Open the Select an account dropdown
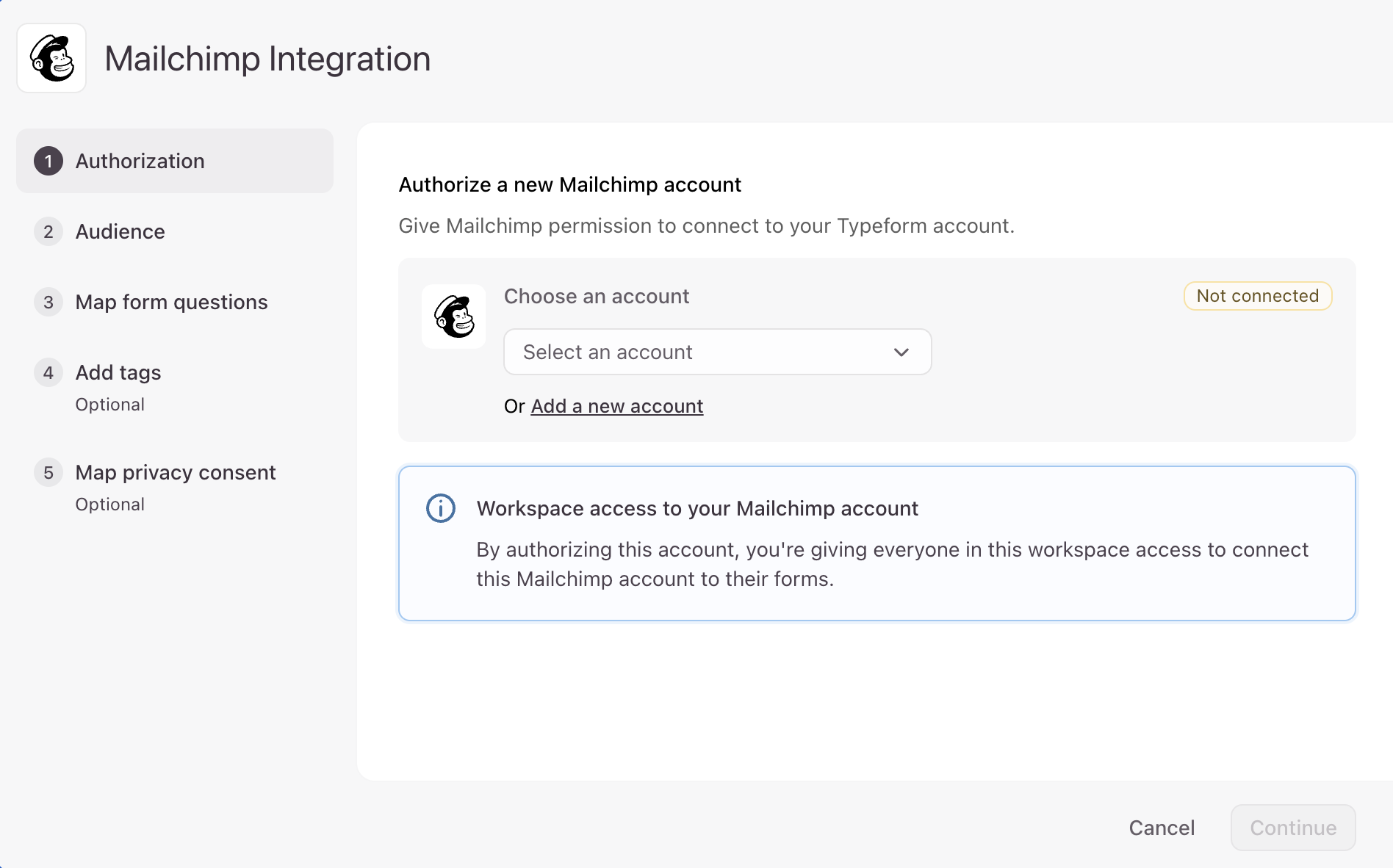 point(718,352)
